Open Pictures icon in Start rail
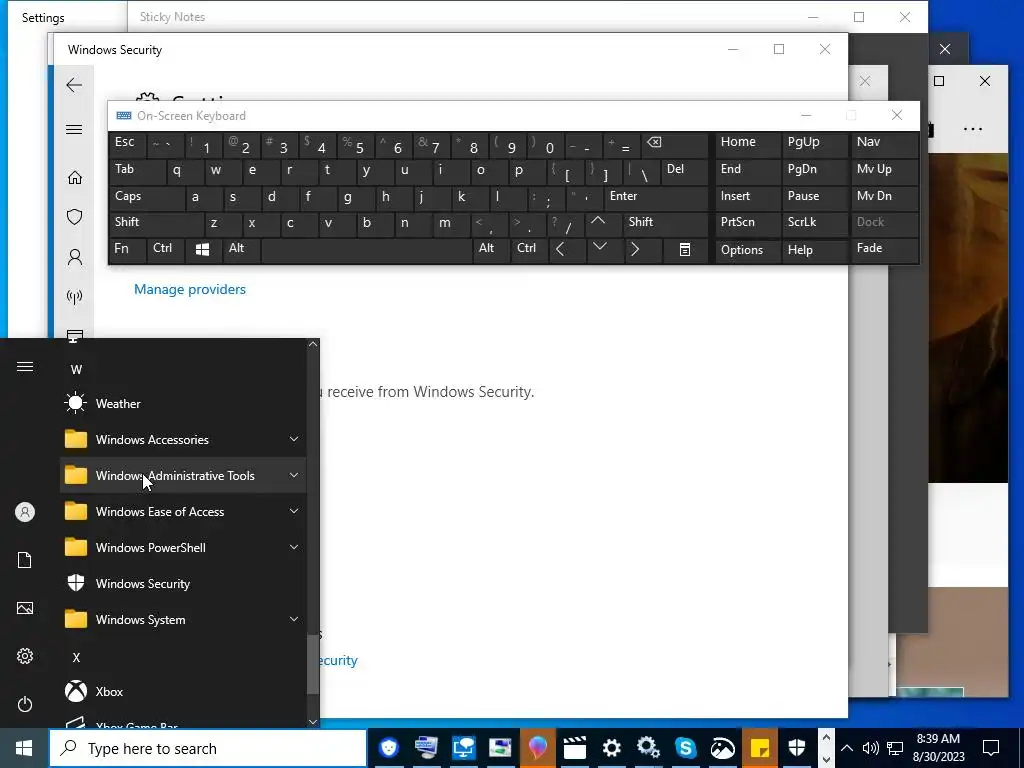Viewport: 1024px width, 768px height. [x=25, y=608]
